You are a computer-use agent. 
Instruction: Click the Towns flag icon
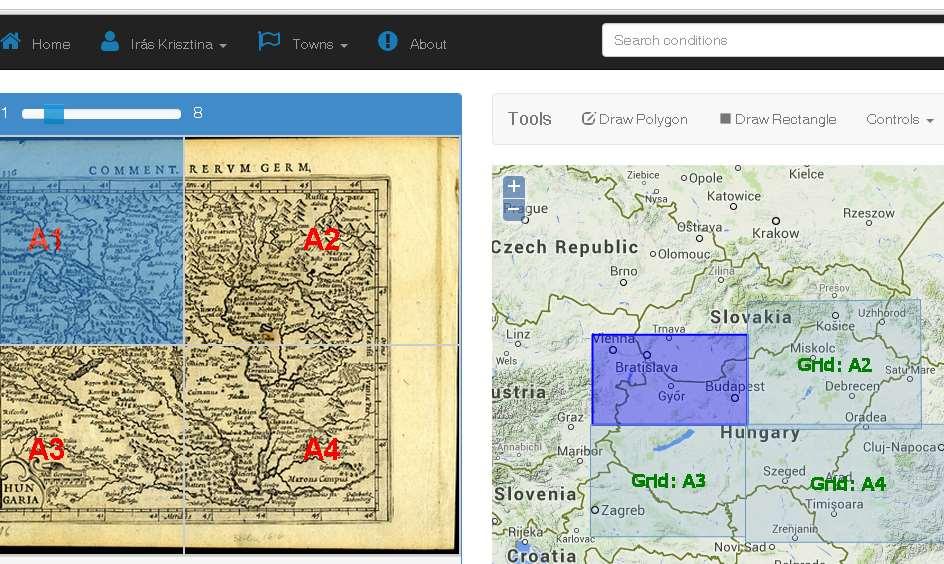click(x=269, y=41)
